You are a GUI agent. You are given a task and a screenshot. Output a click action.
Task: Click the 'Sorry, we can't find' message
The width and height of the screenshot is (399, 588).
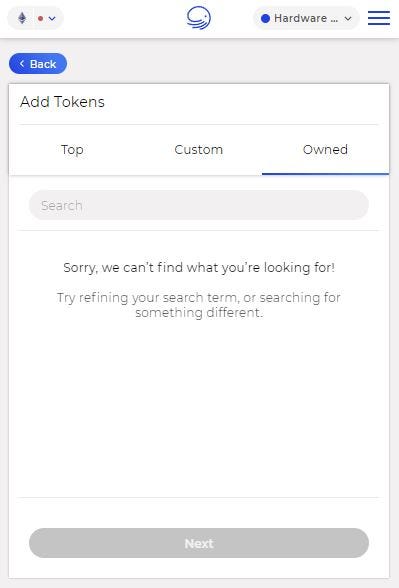[199, 268]
